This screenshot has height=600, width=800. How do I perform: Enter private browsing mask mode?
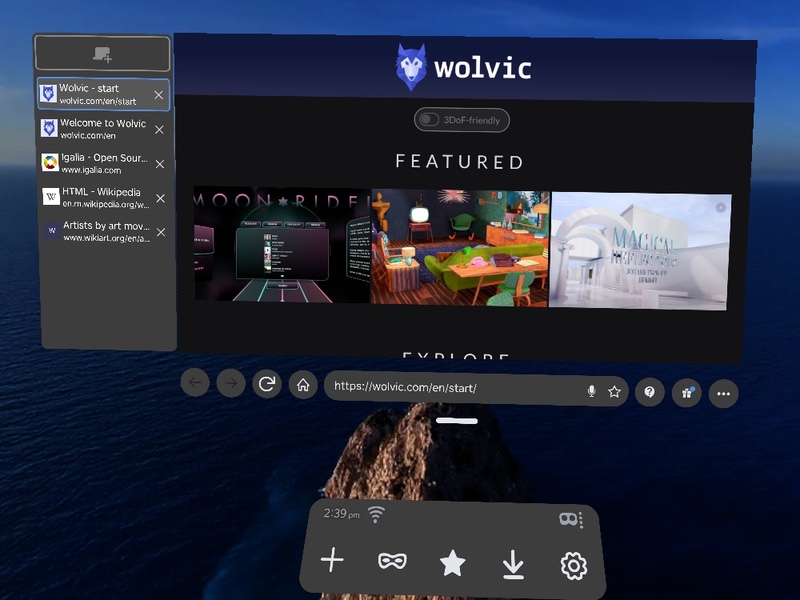point(392,562)
